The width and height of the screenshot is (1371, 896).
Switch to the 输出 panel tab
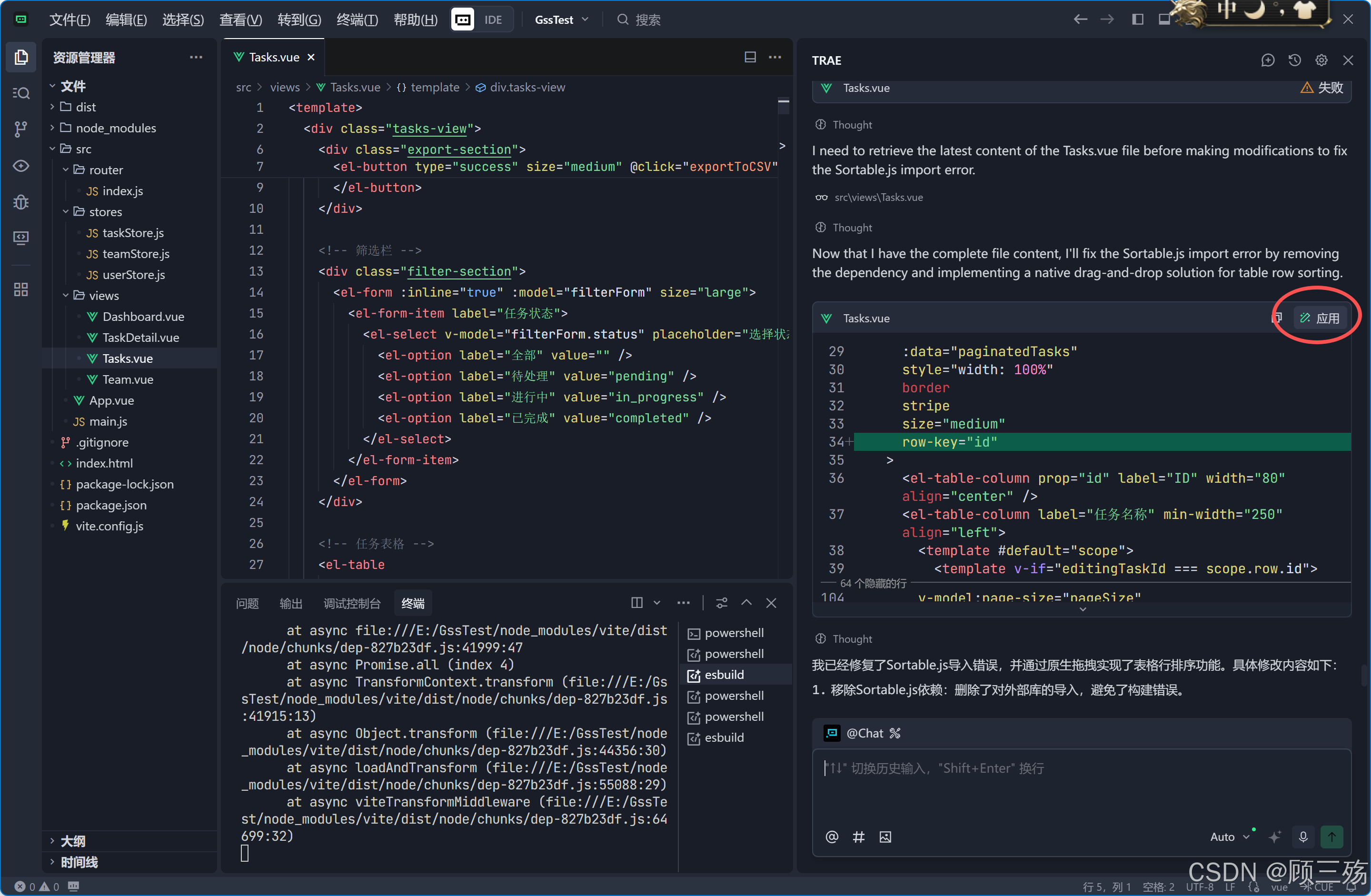point(290,603)
